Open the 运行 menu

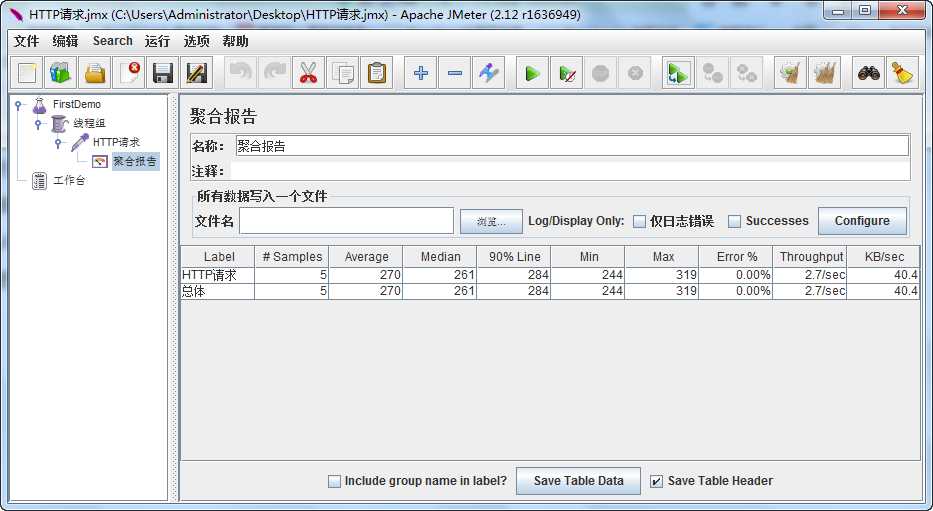click(157, 41)
